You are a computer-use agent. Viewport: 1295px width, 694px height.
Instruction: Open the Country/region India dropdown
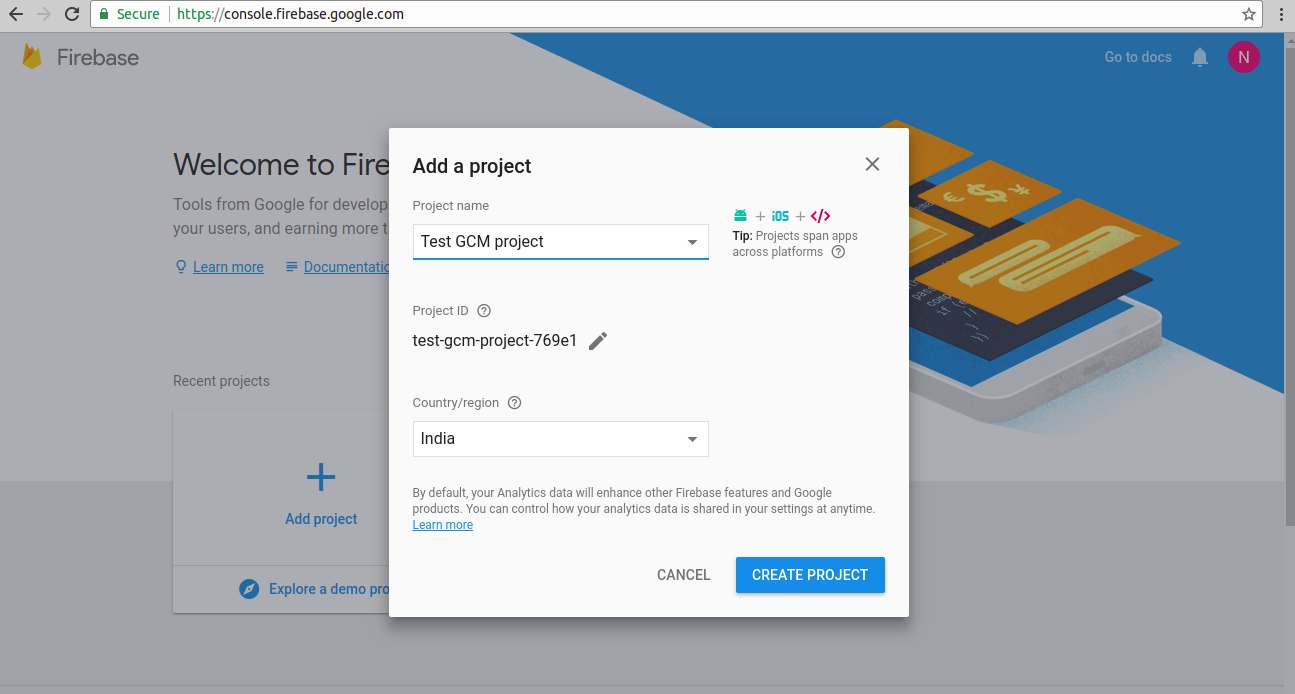pyautogui.click(x=560, y=439)
